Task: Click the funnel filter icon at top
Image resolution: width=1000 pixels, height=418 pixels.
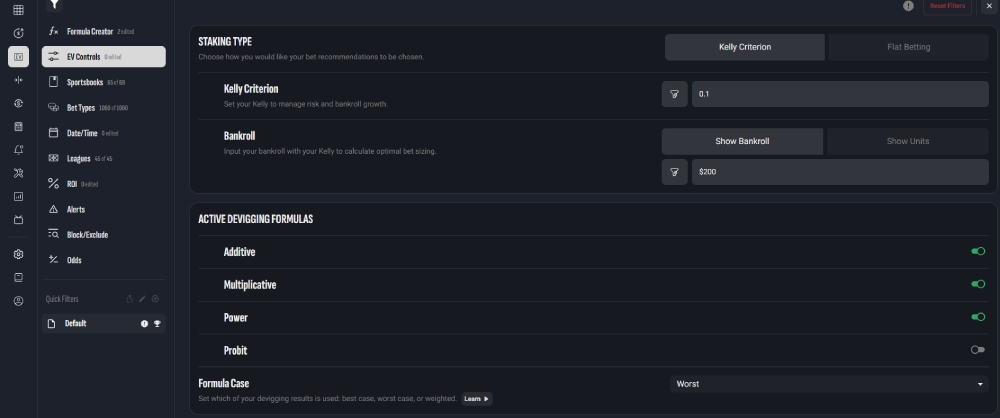Action: (x=55, y=4)
